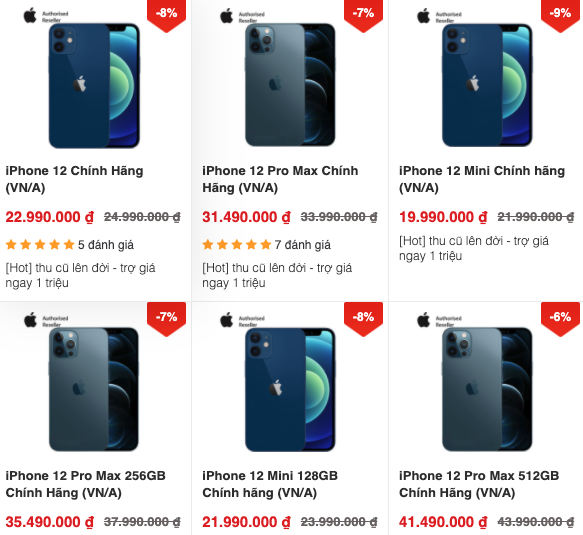583x535 pixels.
Task: Open iPhone 12 Pro Max 256GB Chính Hãng title
Action: [x=86, y=484]
